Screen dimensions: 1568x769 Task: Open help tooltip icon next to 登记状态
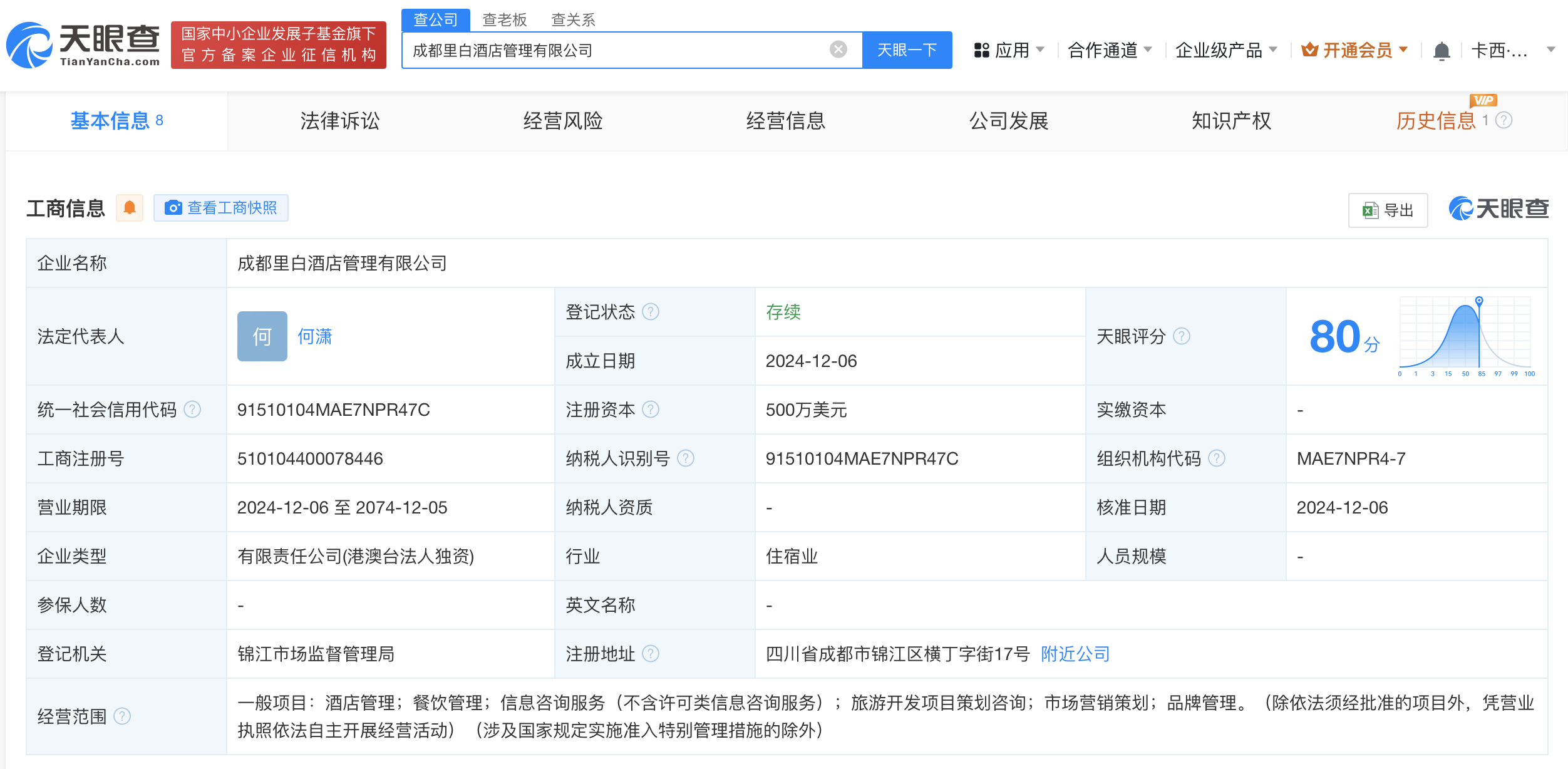pos(651,311)
